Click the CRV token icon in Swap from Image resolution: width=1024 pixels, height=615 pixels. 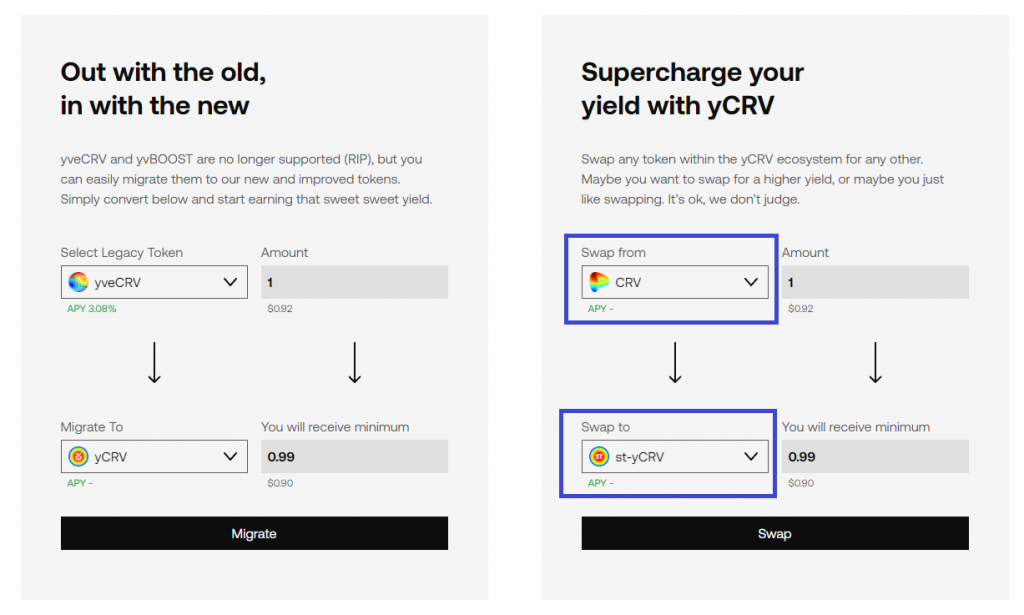click(599, 282)
